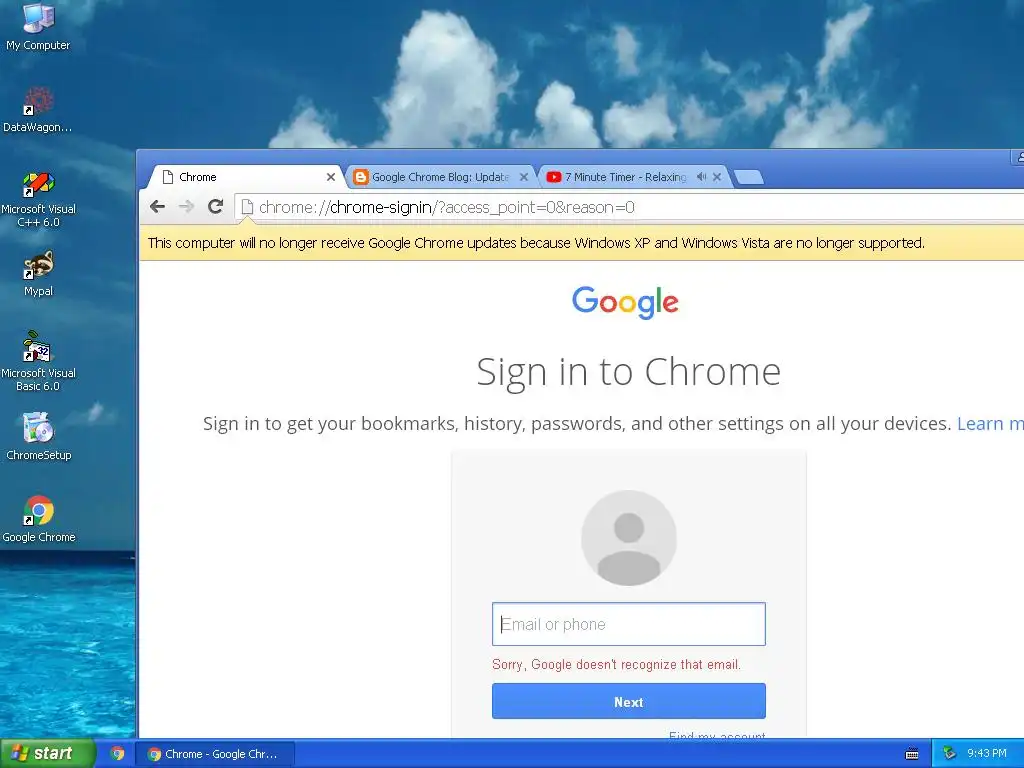Open the Learn more link
This screenshot has width=1024, height=768.
(x=990, y=424)
